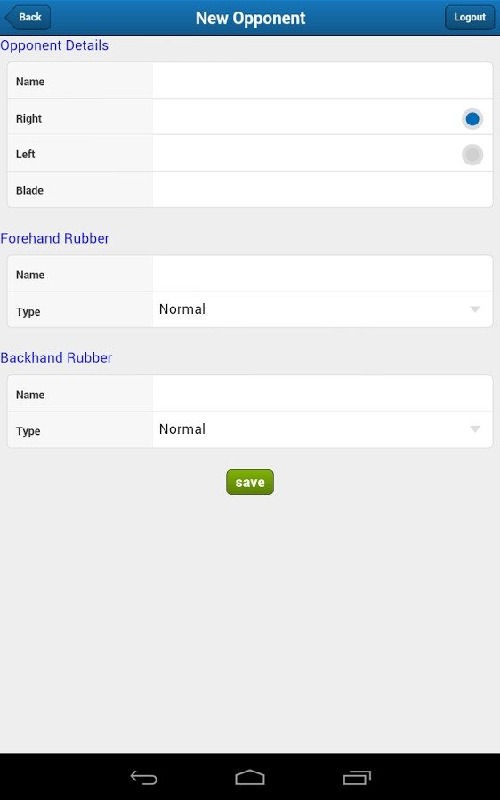The image size is (500, 800).
Task: Go back using the Back button
Action: (x=28, y=17)
